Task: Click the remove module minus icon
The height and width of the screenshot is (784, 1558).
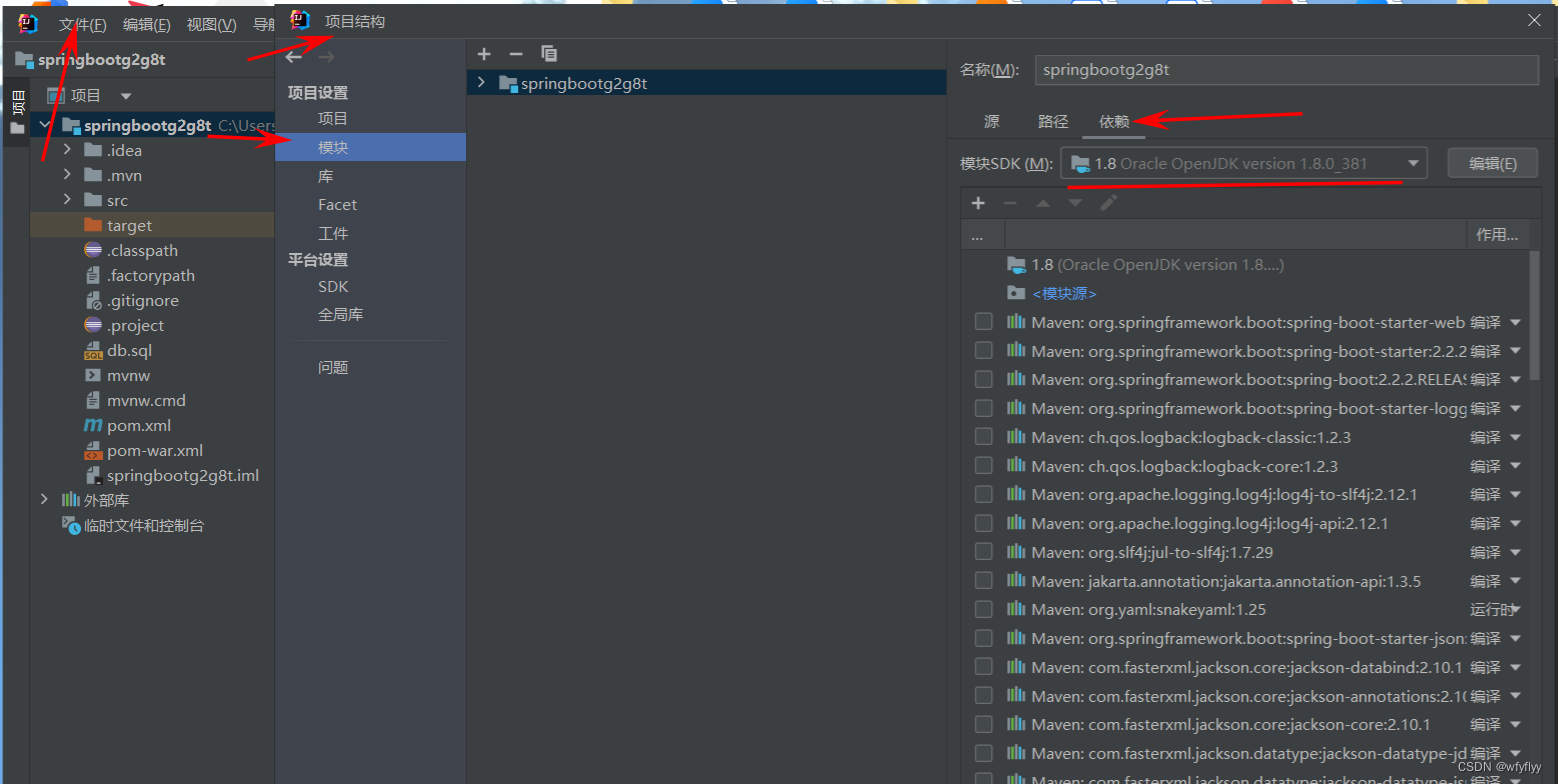Action: 516,54
